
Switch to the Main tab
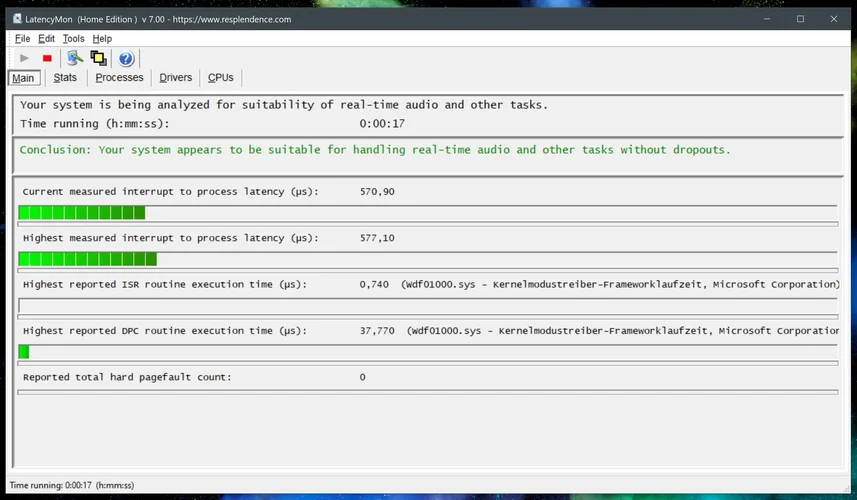pos(24,78)
